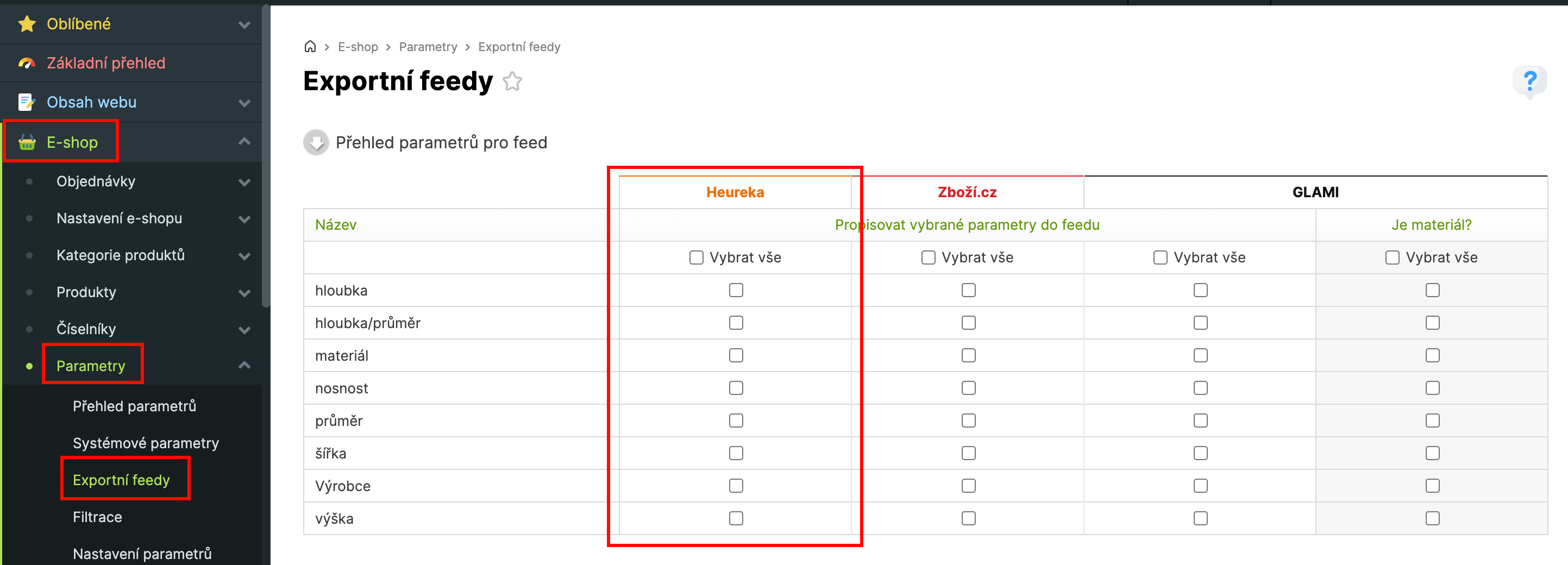
Task: Expand Kategorie produktů submenu chevron
Action: click(244, 256)
